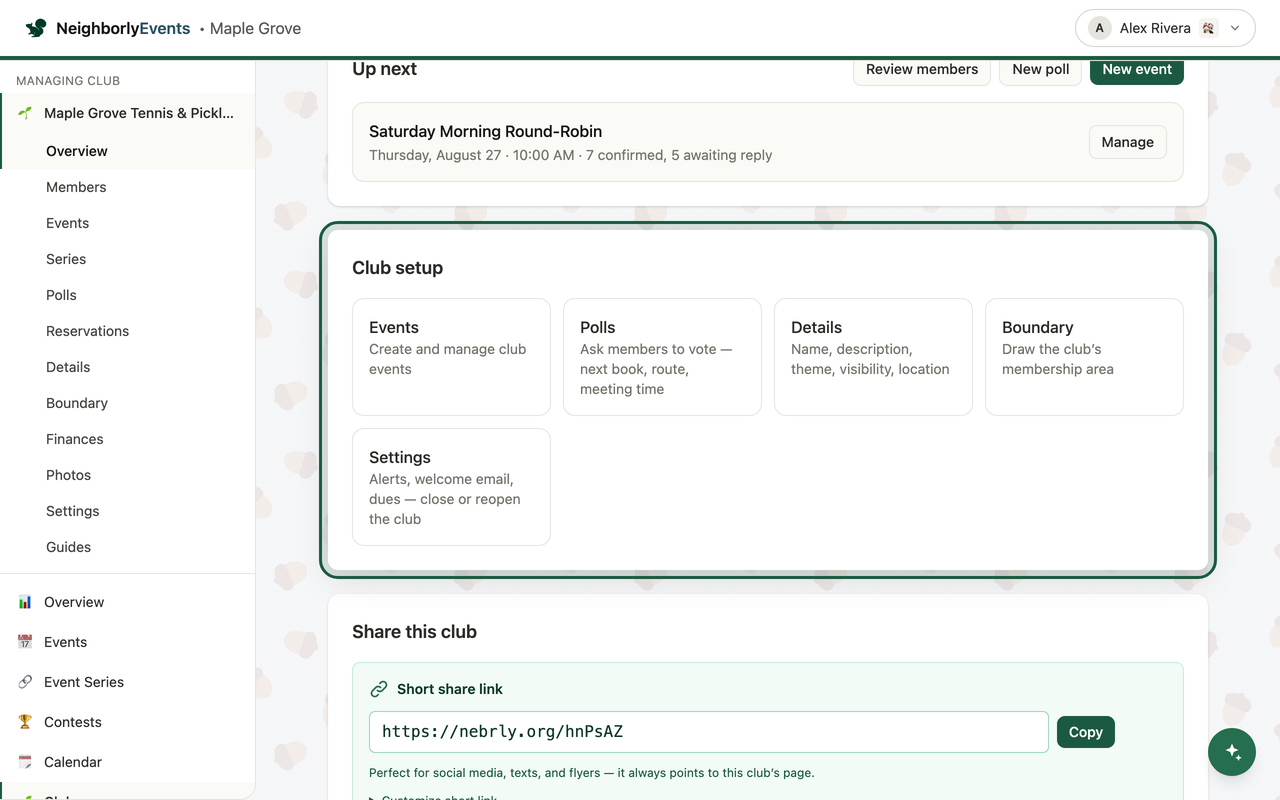Open the Details card in Club setup
The height and width of the screenshot is (800, 1280).
pyautogui.click(x=873, y=357)
